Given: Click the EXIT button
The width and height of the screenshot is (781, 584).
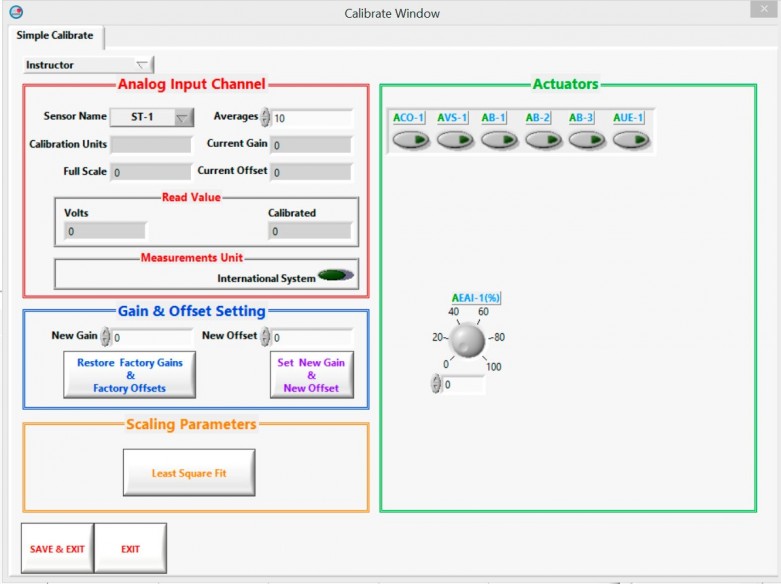Looking at the screenshot, I should tap(130, 548).
